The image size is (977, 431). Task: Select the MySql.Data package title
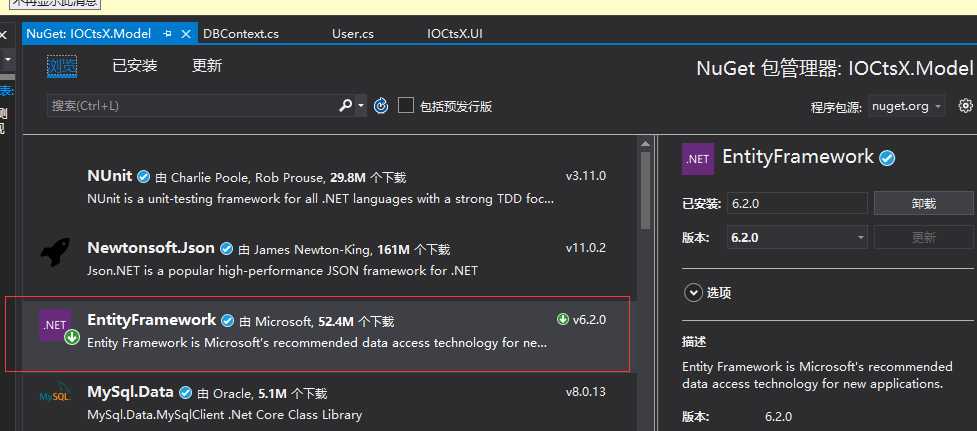click(130, 392)
